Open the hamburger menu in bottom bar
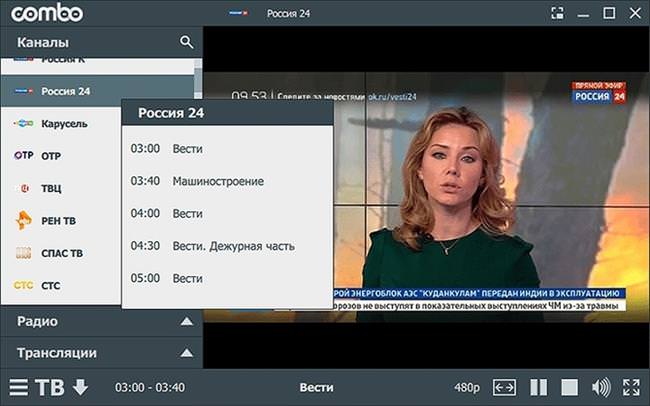The image size is (650, 406). point(19,387)
